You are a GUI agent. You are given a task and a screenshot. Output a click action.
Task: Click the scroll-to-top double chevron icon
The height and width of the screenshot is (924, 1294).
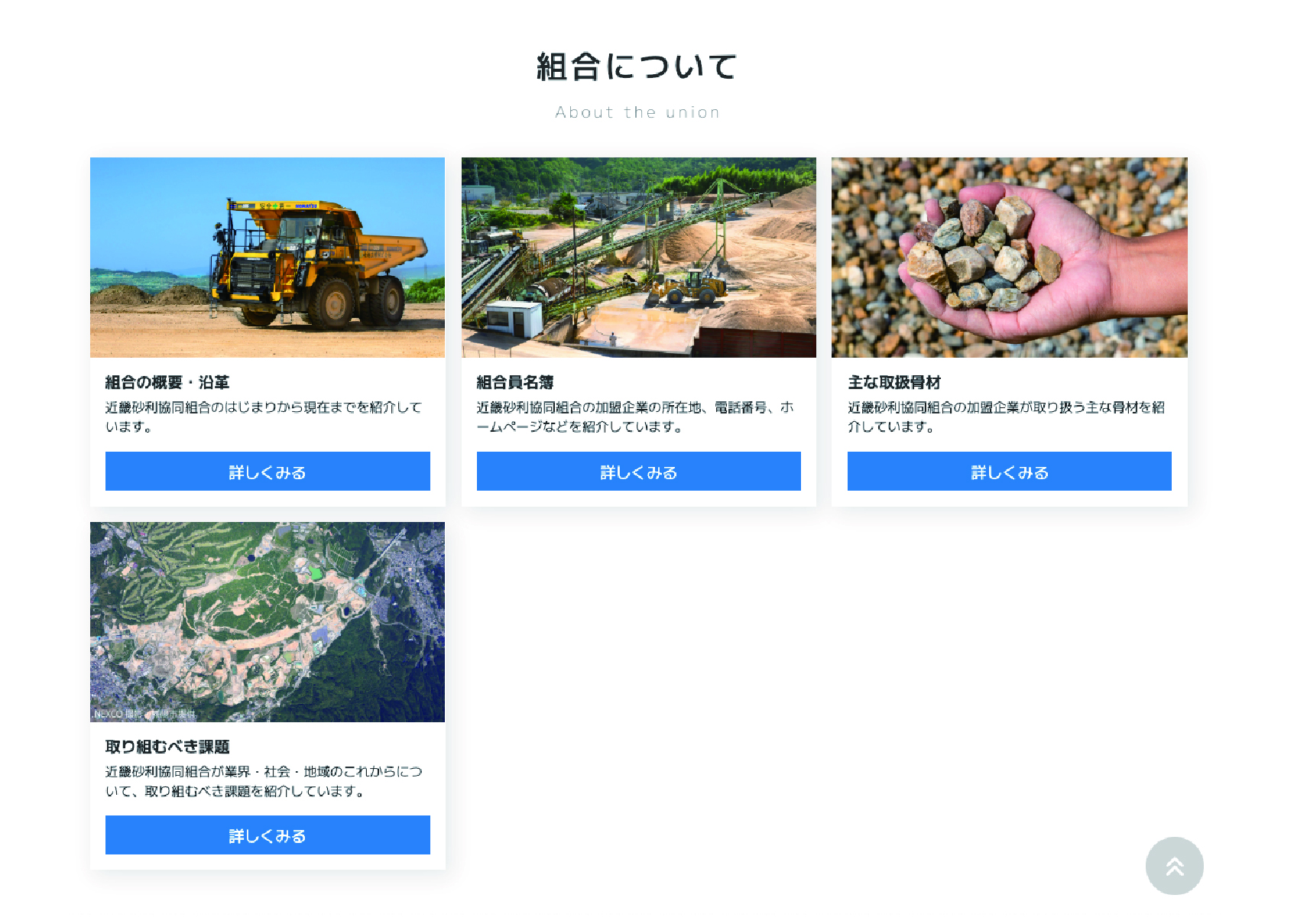click(1174, 866)
